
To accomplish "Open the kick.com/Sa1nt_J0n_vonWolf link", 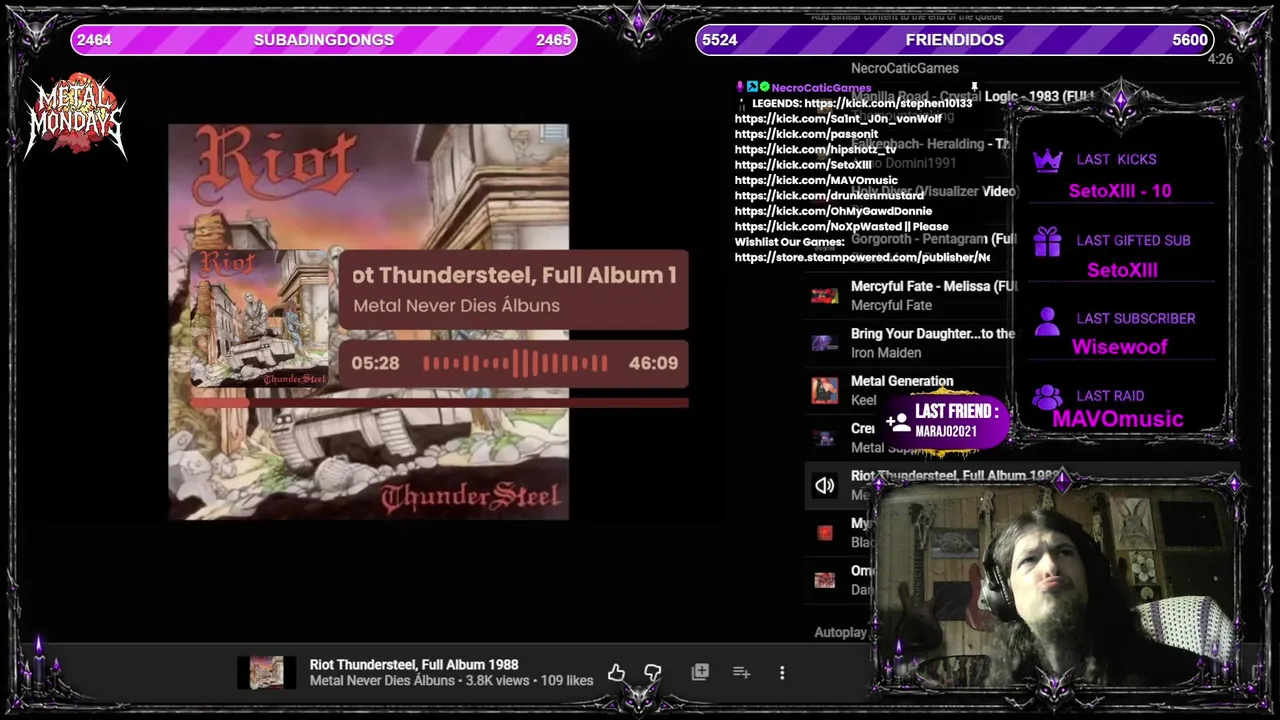I will [838, 119].
